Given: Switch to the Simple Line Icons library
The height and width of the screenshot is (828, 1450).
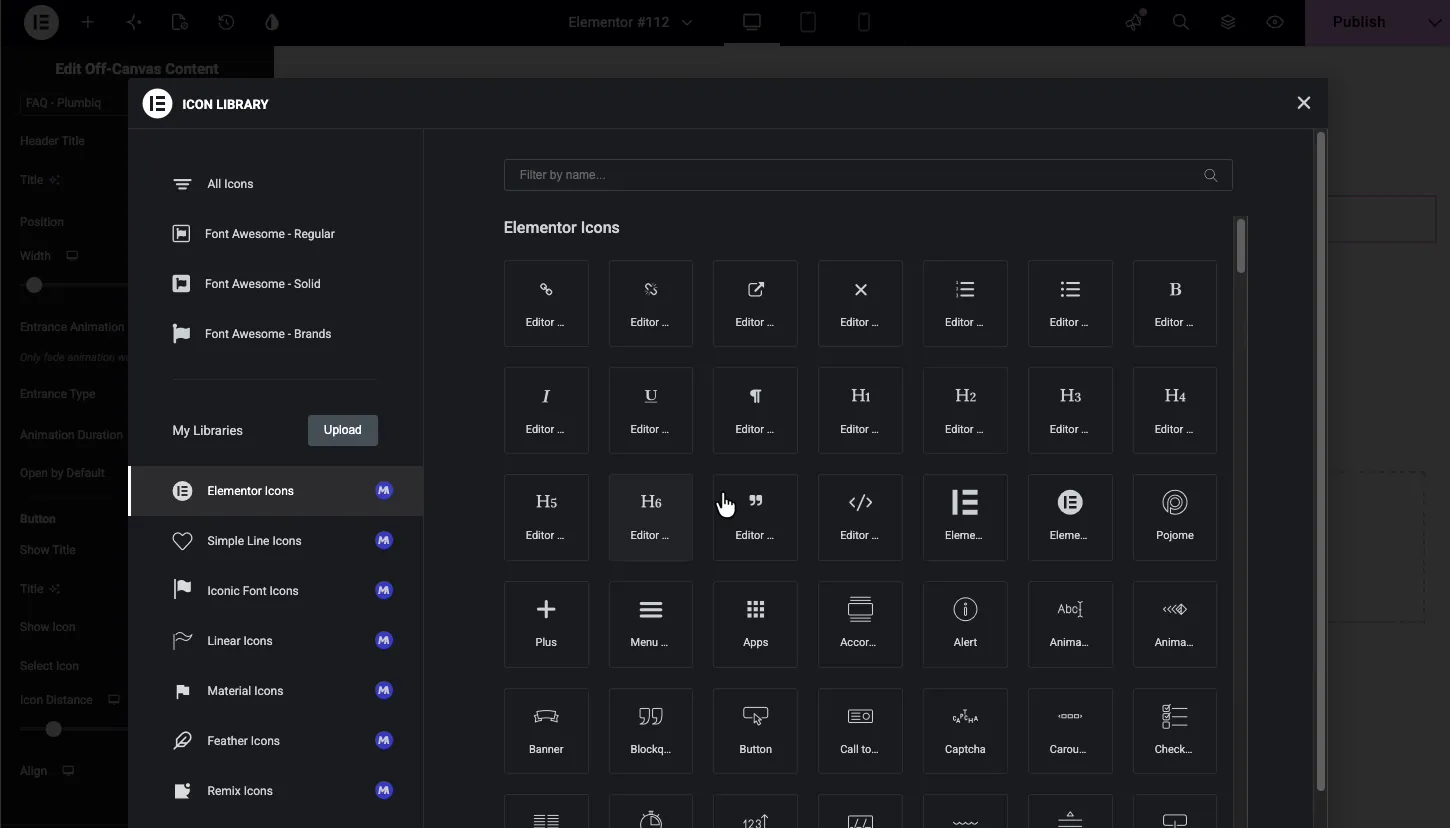Looking at the screenshot, I should [x=276, y=541].
